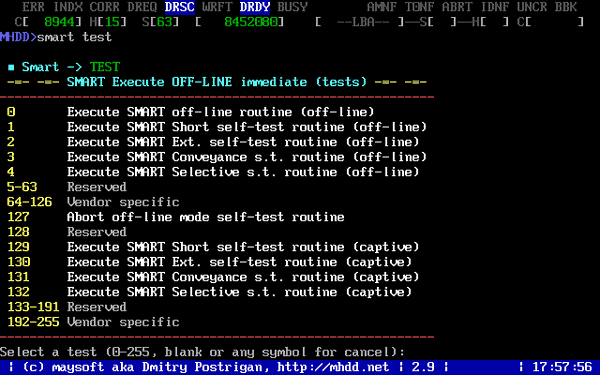The height and width of the screenshot is (375, 600).
Task: Click the INDX status flag
Action: coord(67,7)
